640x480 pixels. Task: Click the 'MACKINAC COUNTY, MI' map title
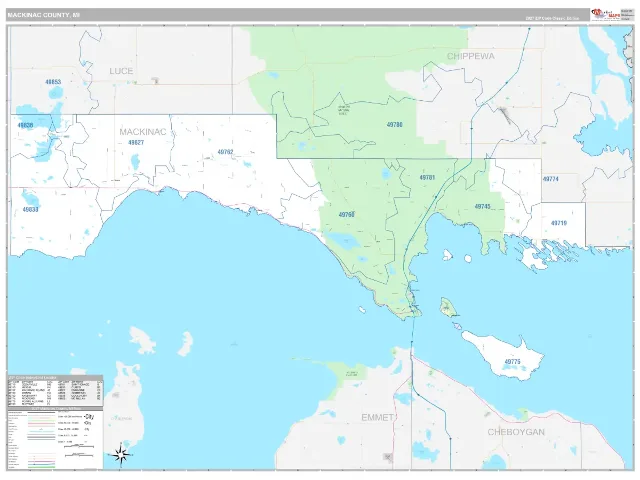(44, 15)
